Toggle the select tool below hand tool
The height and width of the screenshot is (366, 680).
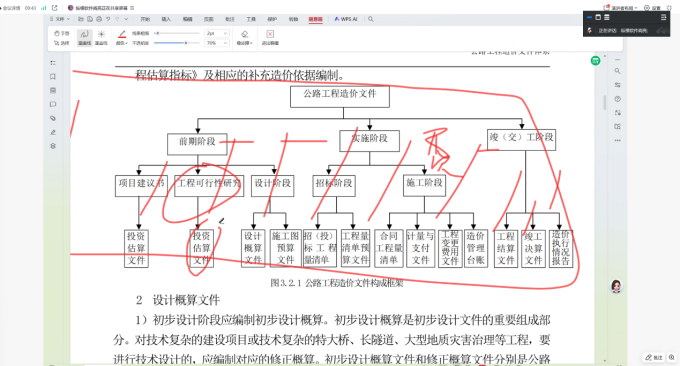62,43
